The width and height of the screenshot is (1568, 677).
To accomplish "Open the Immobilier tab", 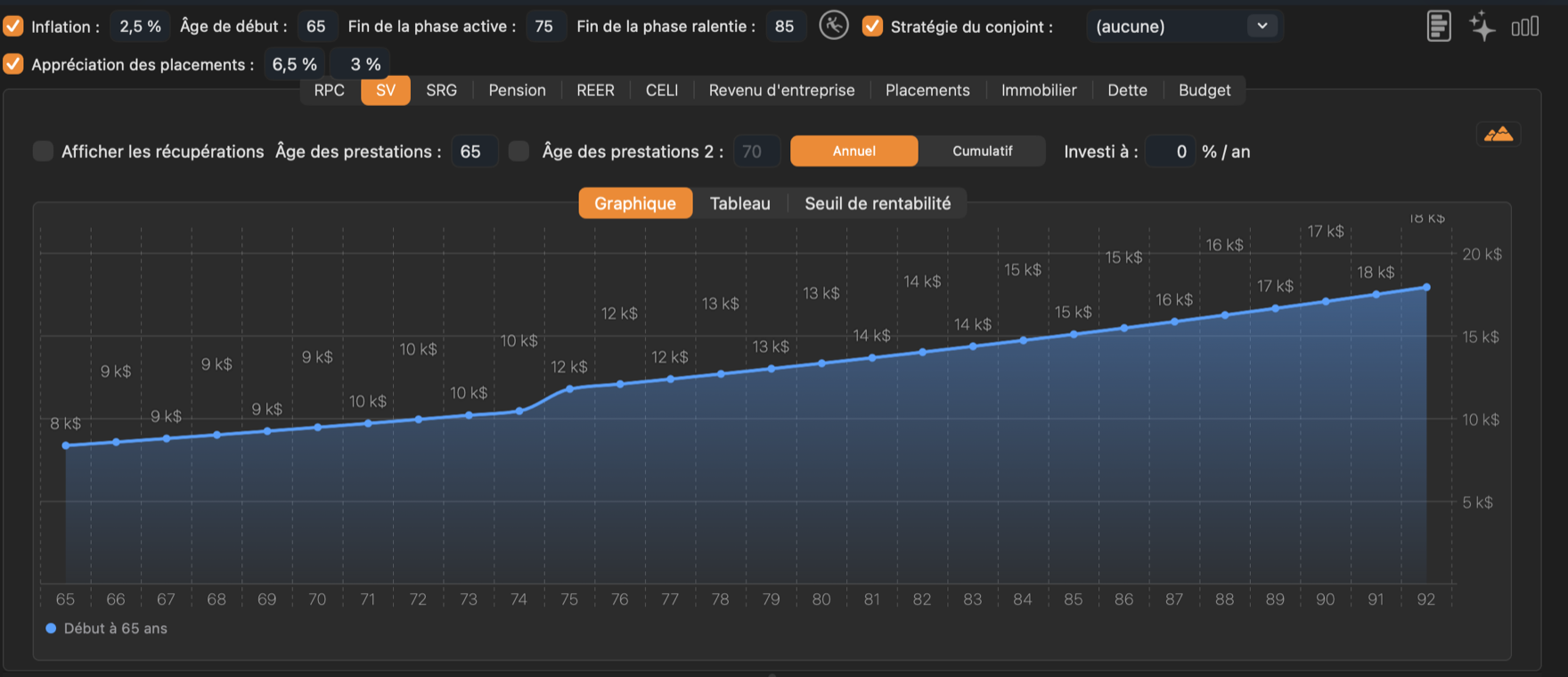I will click(x=1039, y=90).
